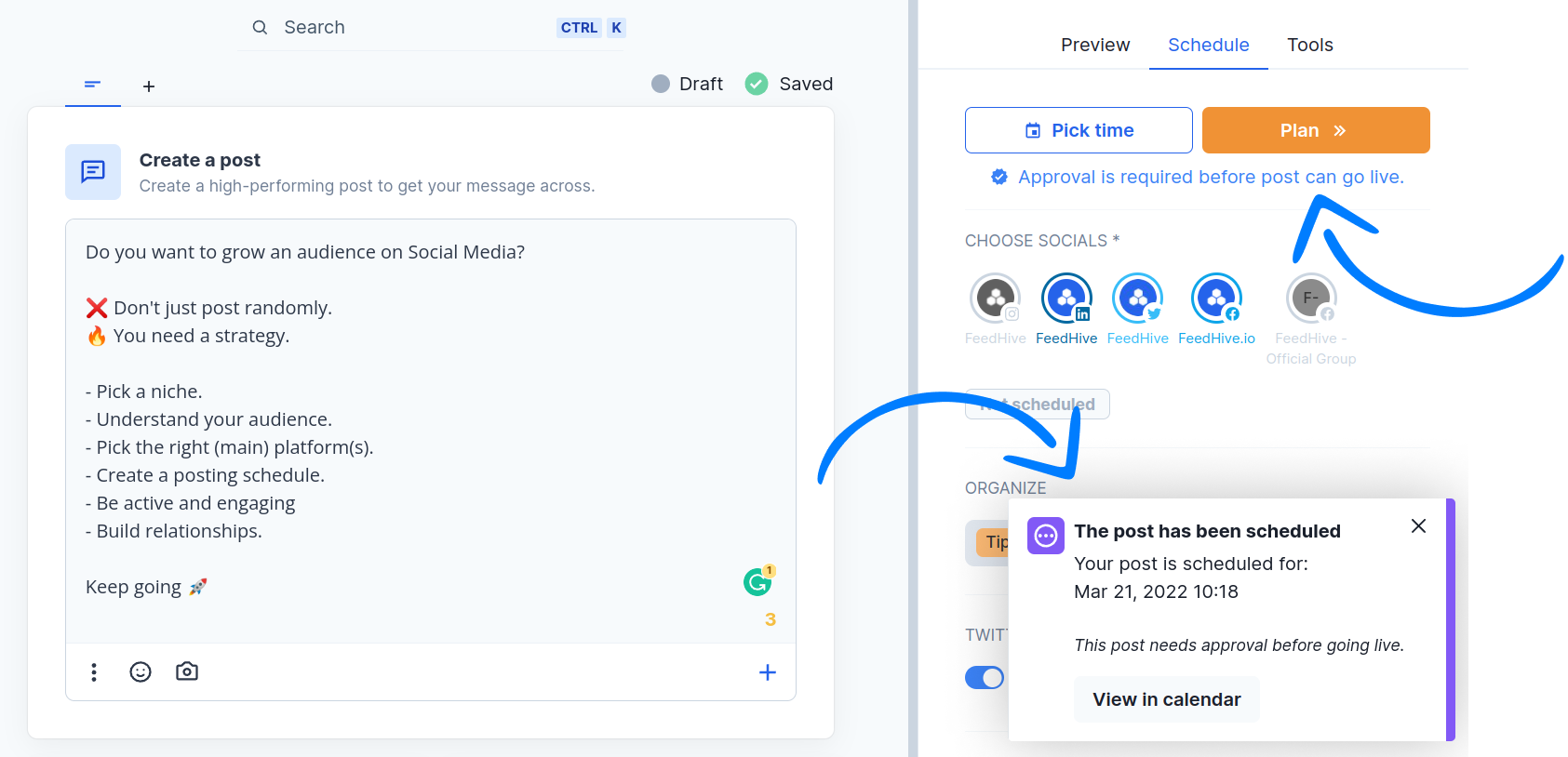Image resolution: width=1568 pixels, height=757 pixels.
Task: Click the Grammarly icon in the editor
Action: [x=757, y=583]
